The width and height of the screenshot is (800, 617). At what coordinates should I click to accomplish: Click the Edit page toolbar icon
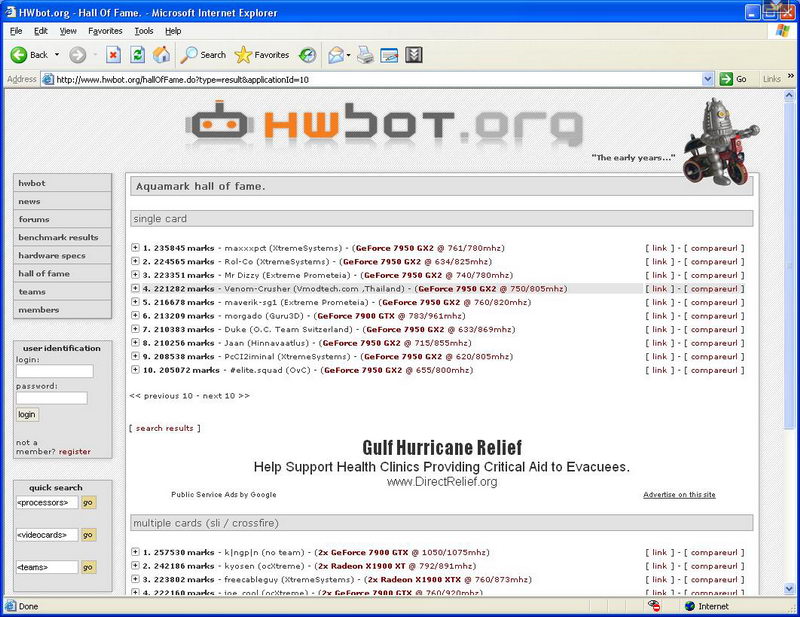[x=389, y=55]
